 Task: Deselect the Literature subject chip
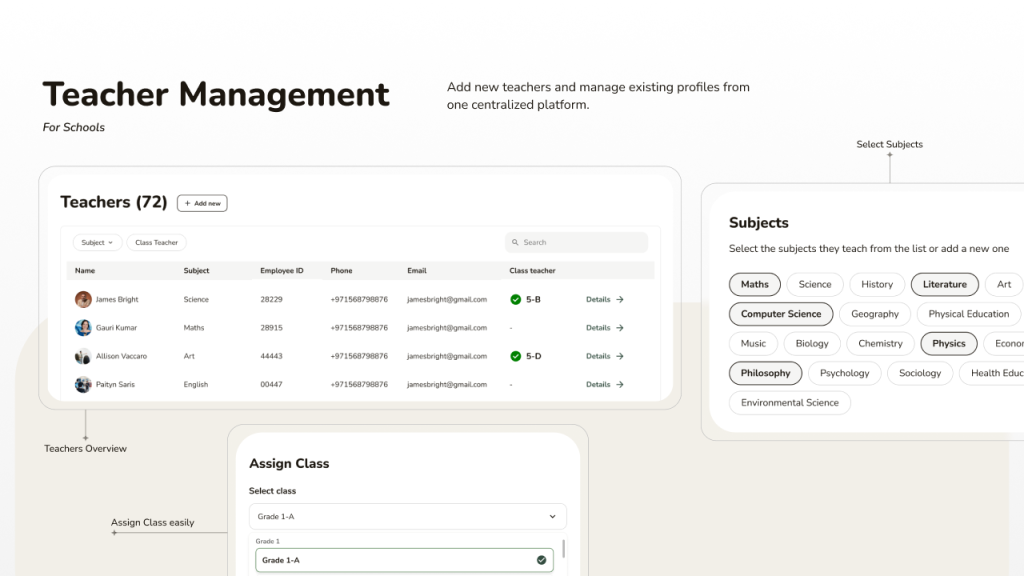tap(944, 284)
